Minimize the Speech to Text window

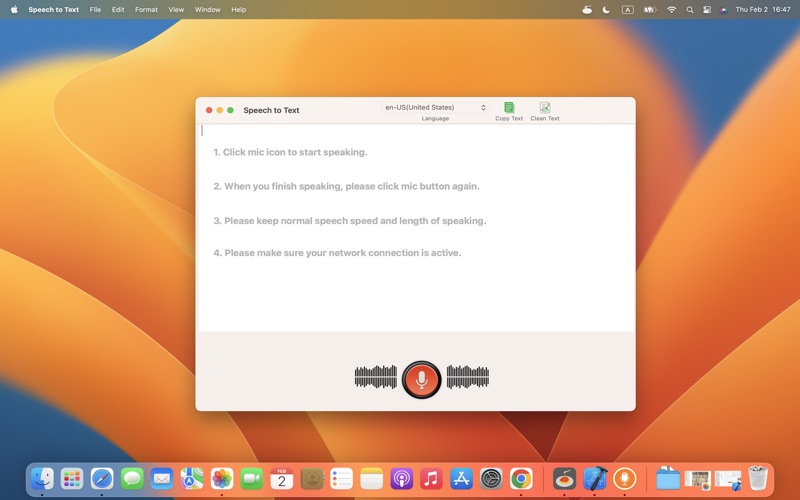[219, 110]
